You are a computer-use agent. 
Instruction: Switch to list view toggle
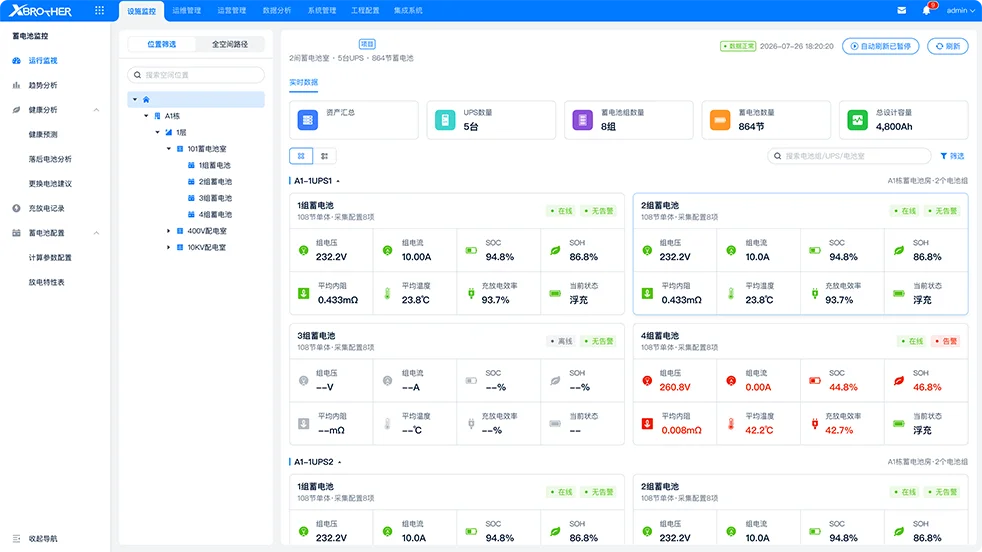(324, 156)
